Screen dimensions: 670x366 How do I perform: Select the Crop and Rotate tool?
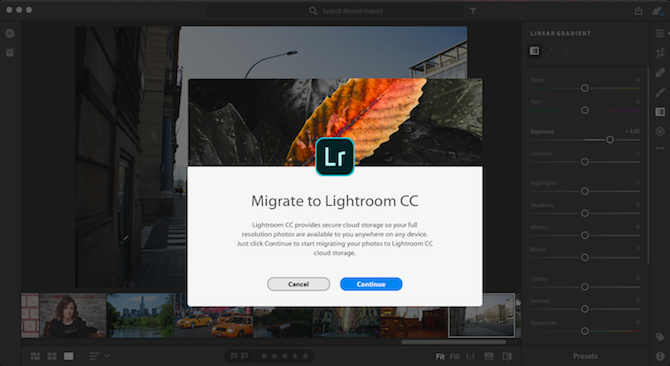(660, 53)
